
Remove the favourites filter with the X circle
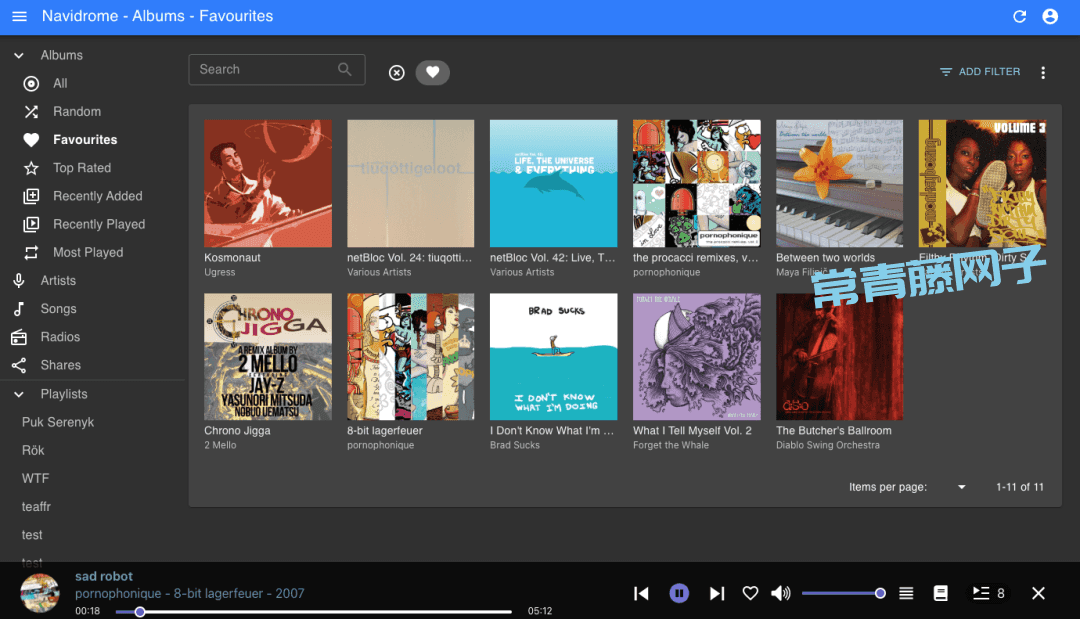coord(397,72)
